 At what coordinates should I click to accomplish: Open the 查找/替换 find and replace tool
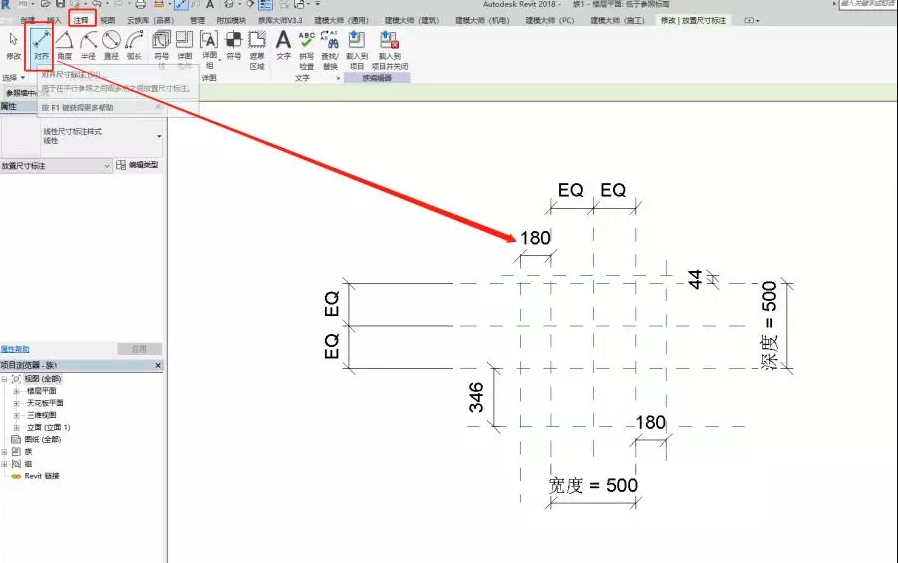click(330, 49)
